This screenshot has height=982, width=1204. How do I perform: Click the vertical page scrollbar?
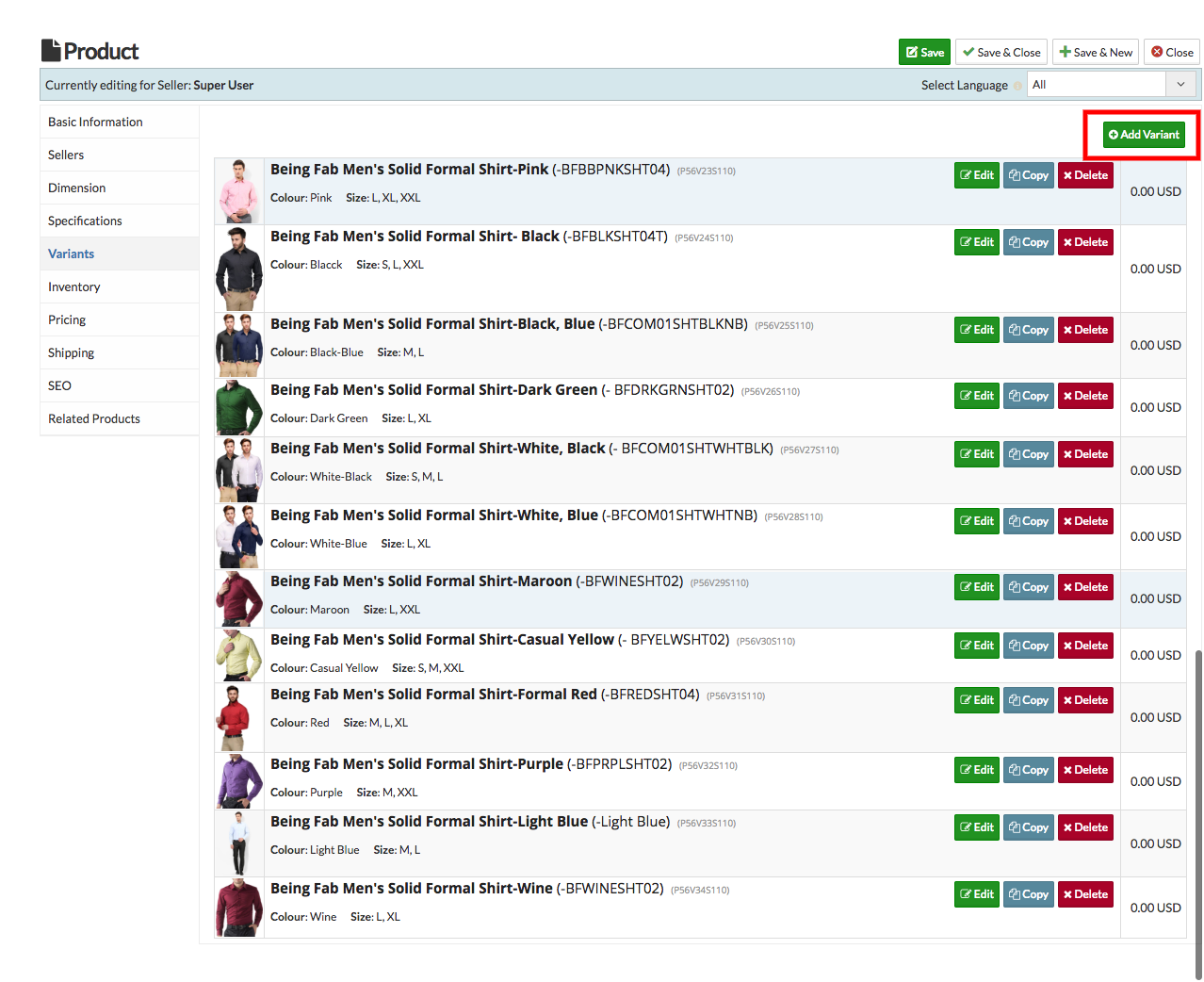[1198, 814]
